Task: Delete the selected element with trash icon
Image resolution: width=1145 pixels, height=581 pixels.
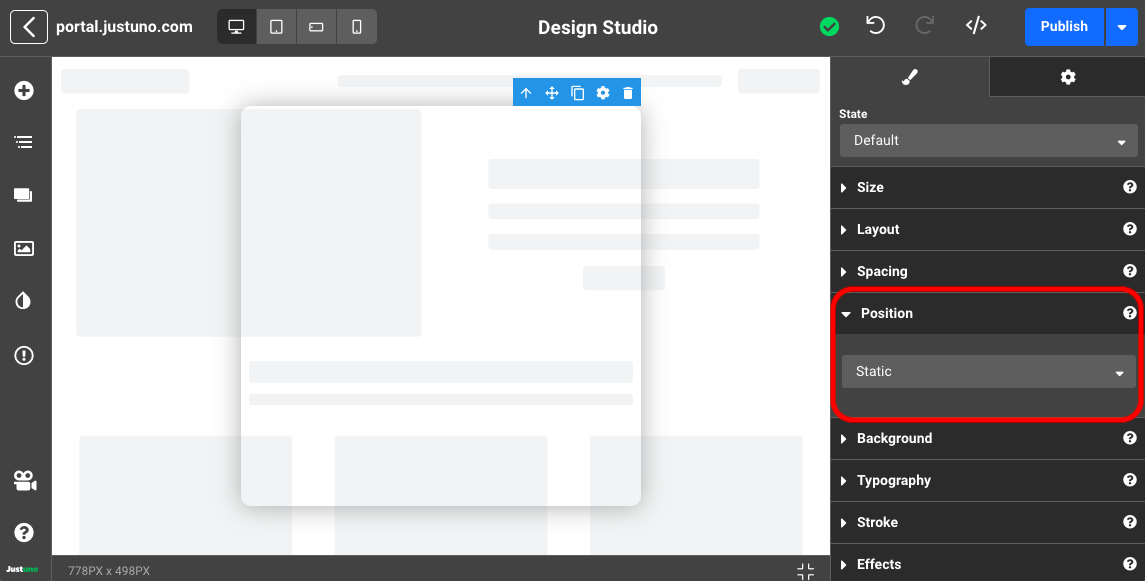Action: (x=628, y=93)
